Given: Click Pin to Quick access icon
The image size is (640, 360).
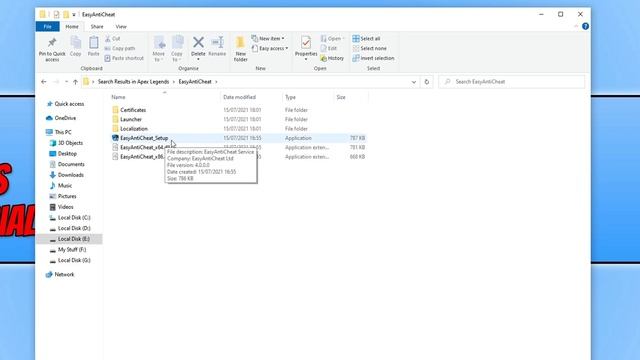Looking at the screenshot, I should (x=52, y=42).
